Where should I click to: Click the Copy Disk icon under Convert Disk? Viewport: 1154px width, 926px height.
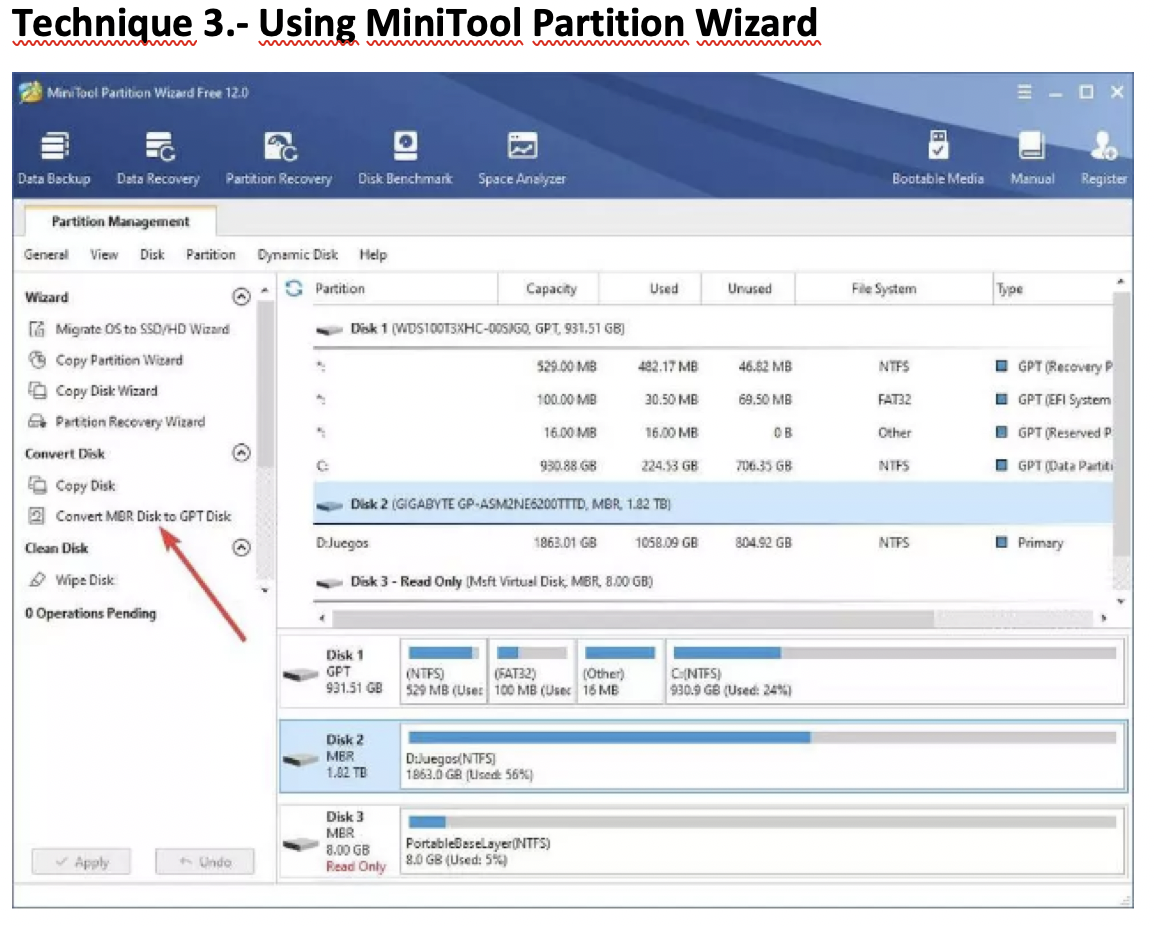point(37,485)
